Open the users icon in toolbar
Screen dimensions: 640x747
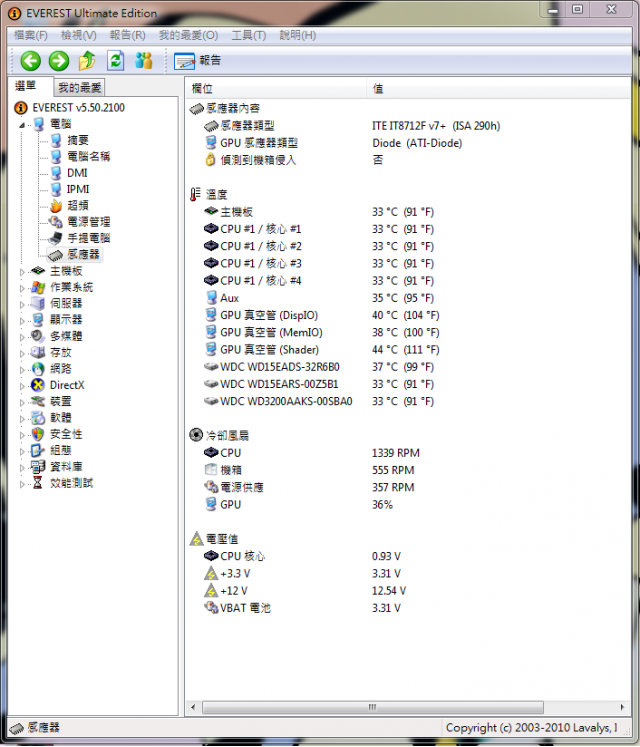[x=143, y=60]
